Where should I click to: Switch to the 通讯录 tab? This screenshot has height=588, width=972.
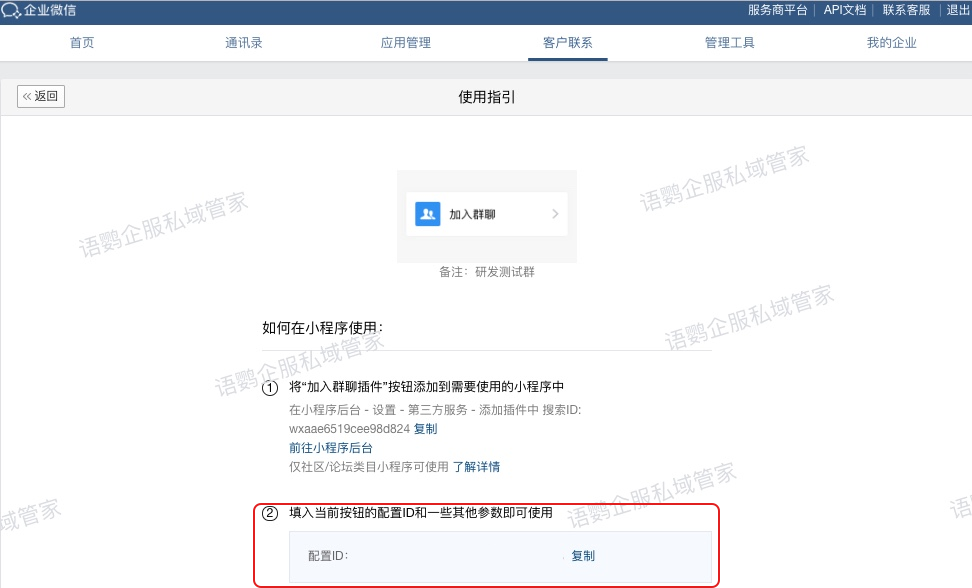tap(244, 43)
